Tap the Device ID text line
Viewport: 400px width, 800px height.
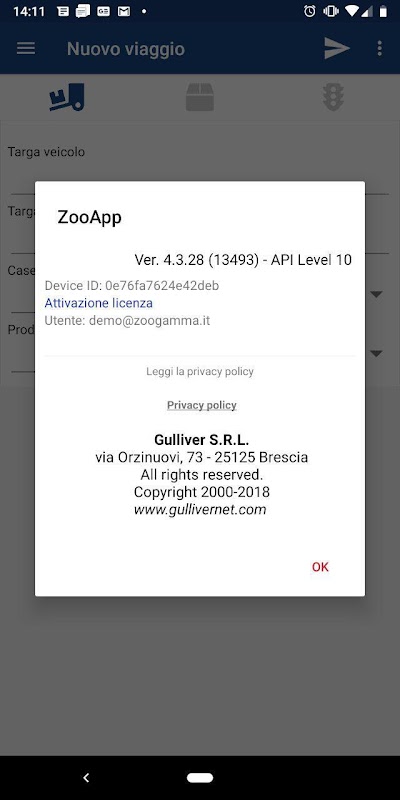click(x=132, y=286)
